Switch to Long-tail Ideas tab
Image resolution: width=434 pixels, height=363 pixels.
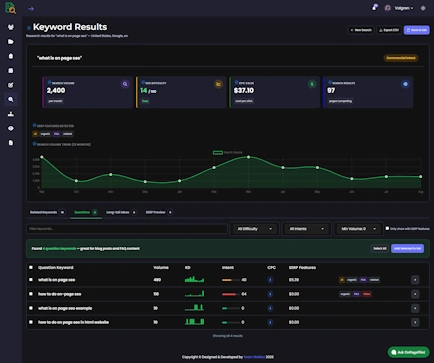[121, 212]
